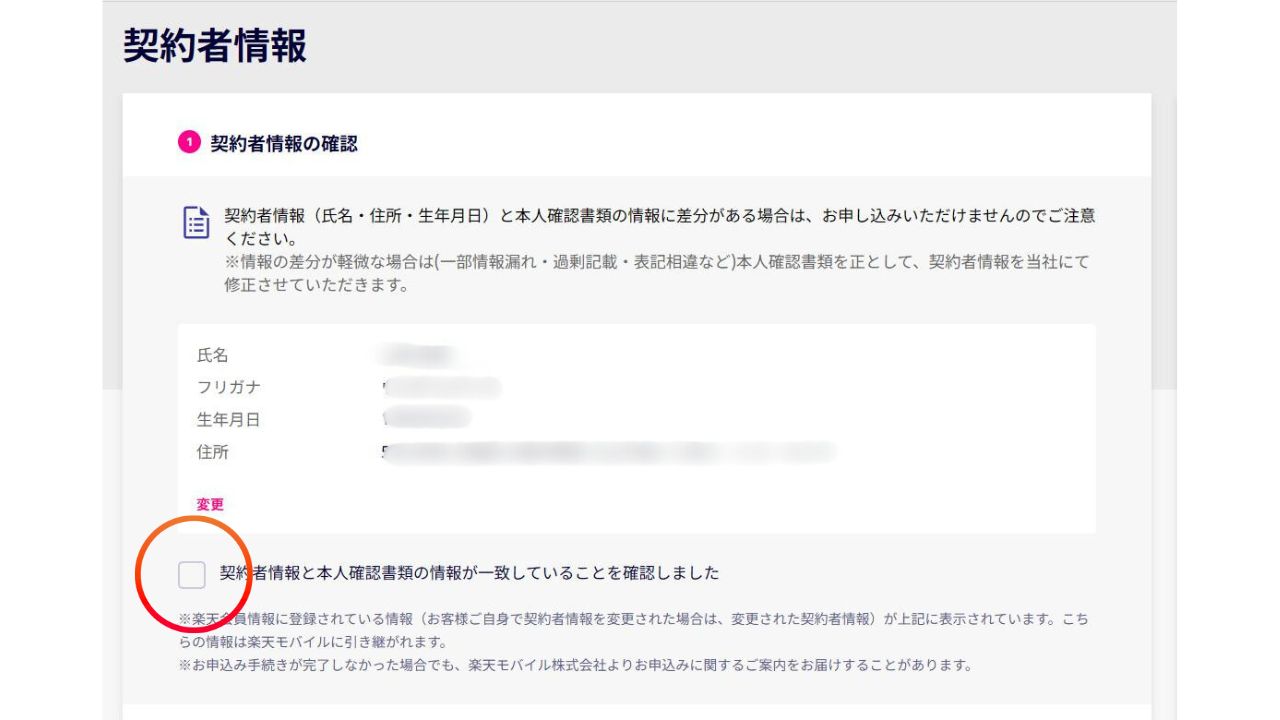Click the 契約者情報の確認 section title
Screen dimensions: 1280x720
(x=283, y=144)
